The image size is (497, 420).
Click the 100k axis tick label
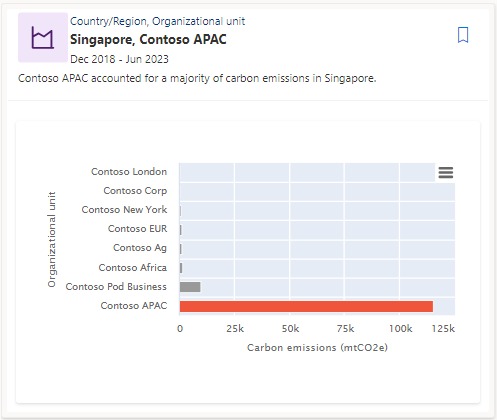pos(400,329)
